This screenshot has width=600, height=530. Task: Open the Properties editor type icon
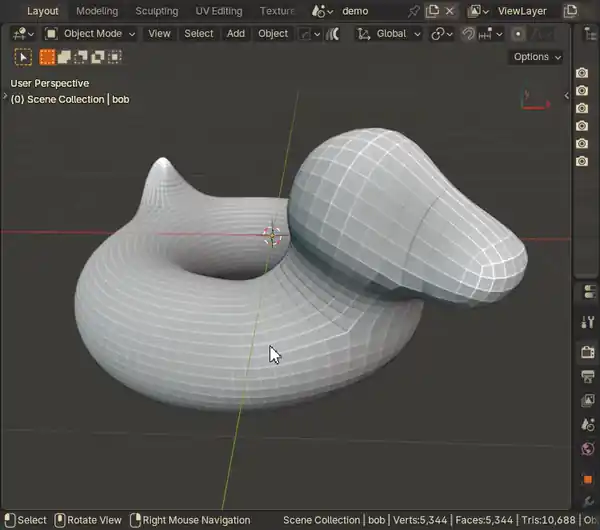coord(590,292)
